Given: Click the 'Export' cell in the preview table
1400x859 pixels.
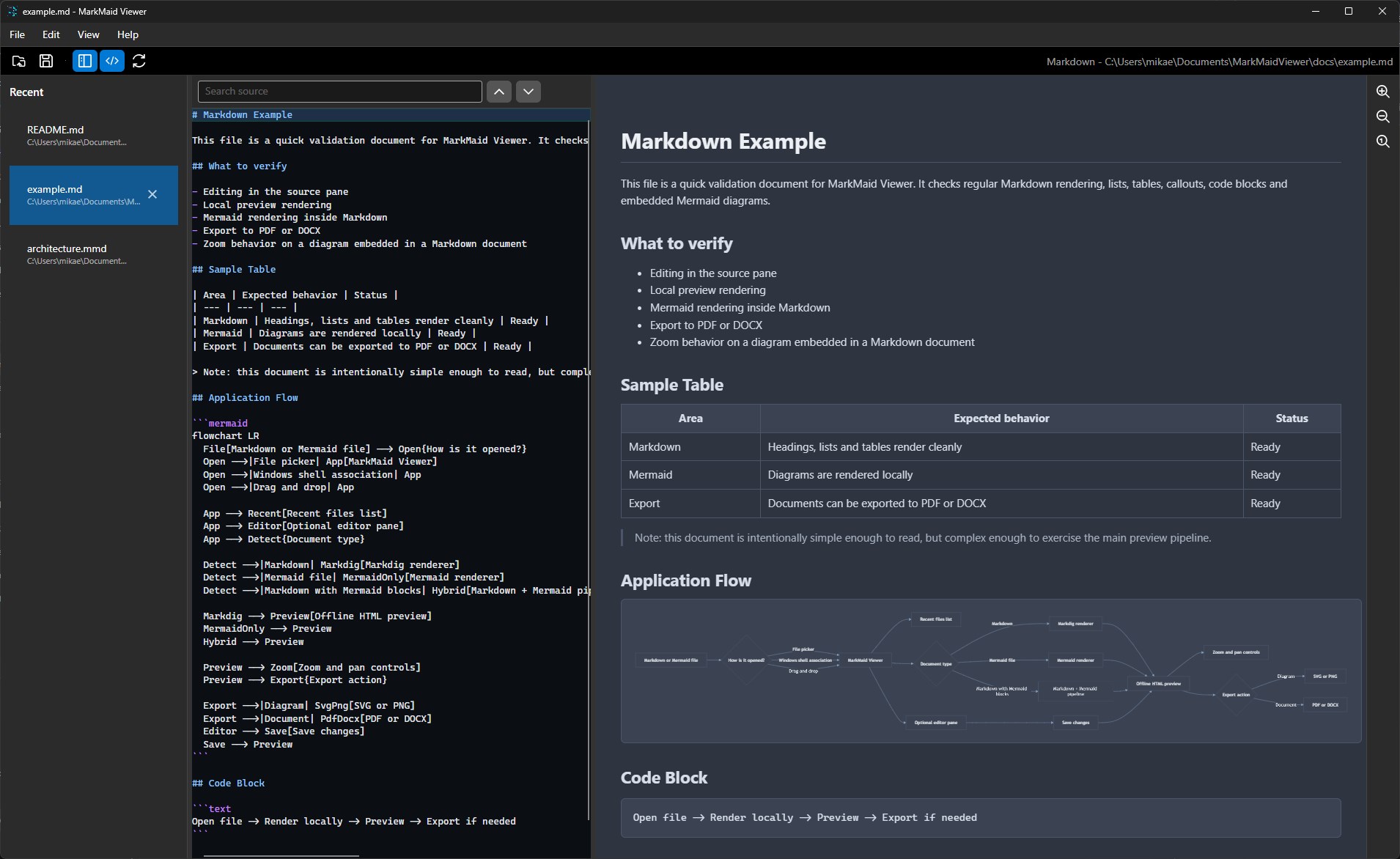Looking at the screenshot, I should pos(690,504).
